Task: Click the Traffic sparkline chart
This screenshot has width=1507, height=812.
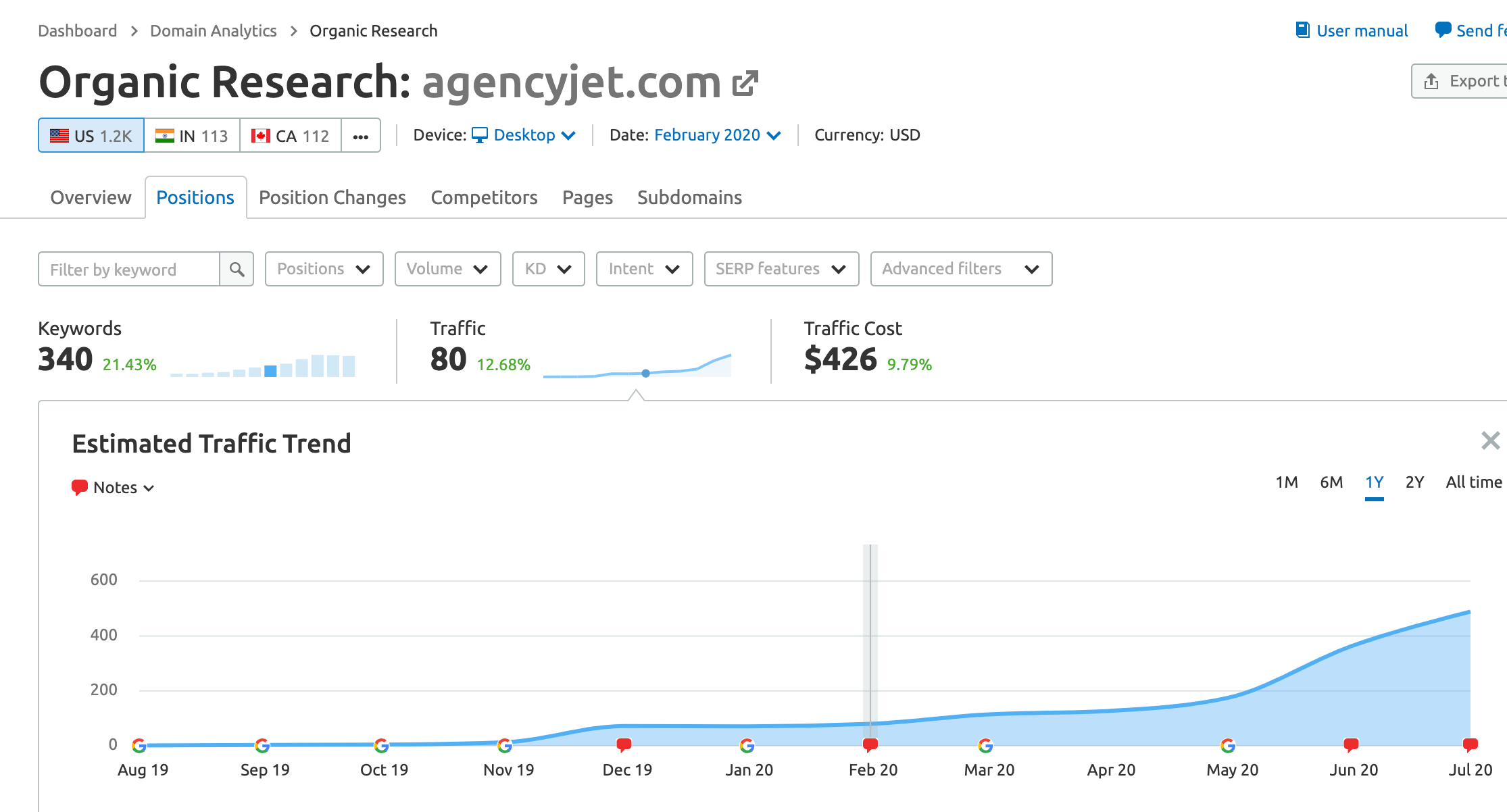Action: pos(637,365)
